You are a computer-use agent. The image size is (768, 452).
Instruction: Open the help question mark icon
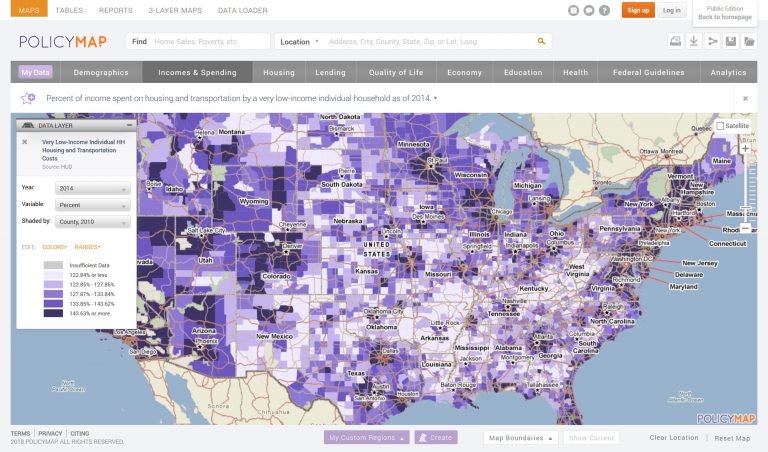pos(604,10)
